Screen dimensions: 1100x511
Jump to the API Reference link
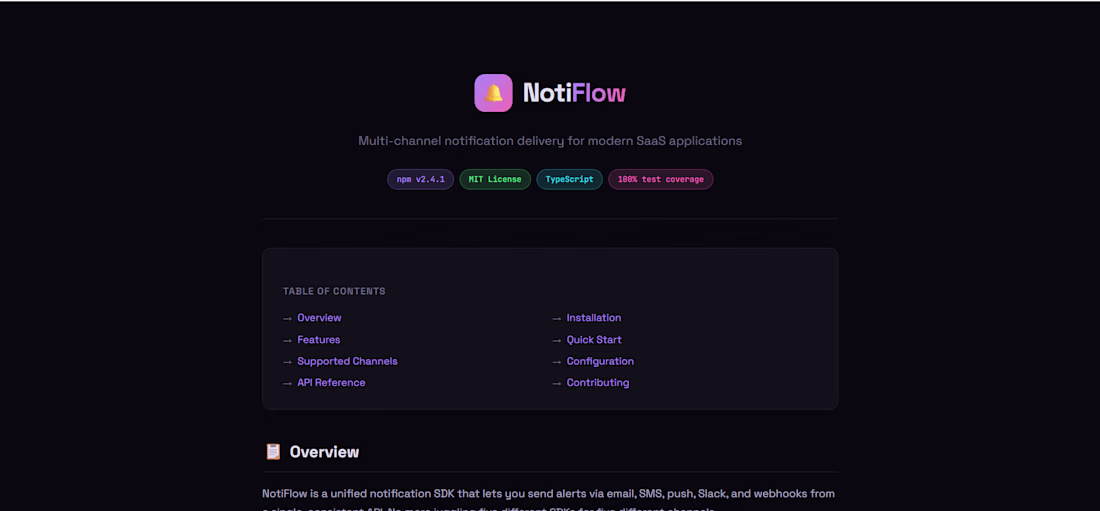coord(331,383)
